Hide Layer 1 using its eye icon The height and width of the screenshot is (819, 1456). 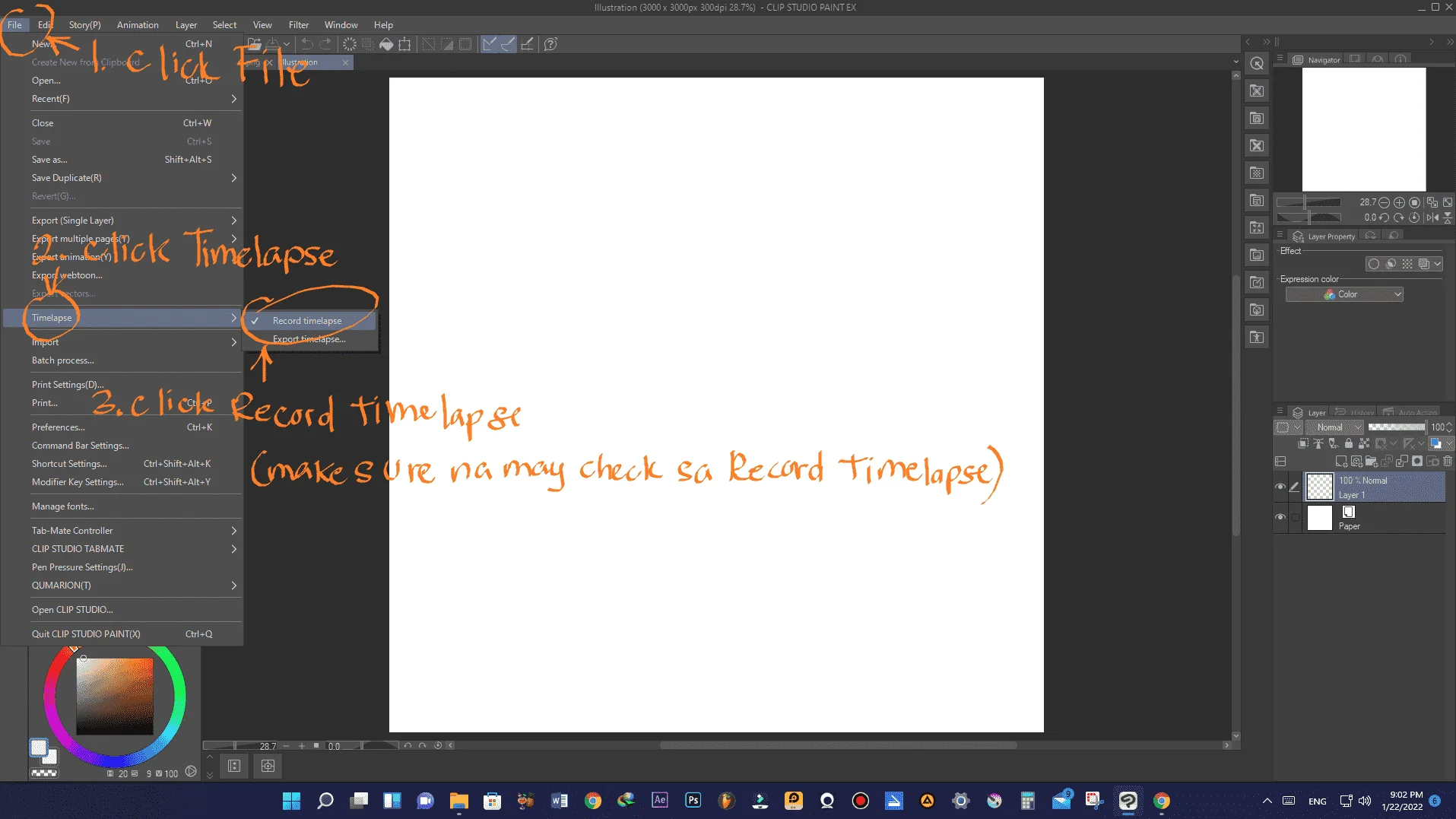tap(1280, 487)
